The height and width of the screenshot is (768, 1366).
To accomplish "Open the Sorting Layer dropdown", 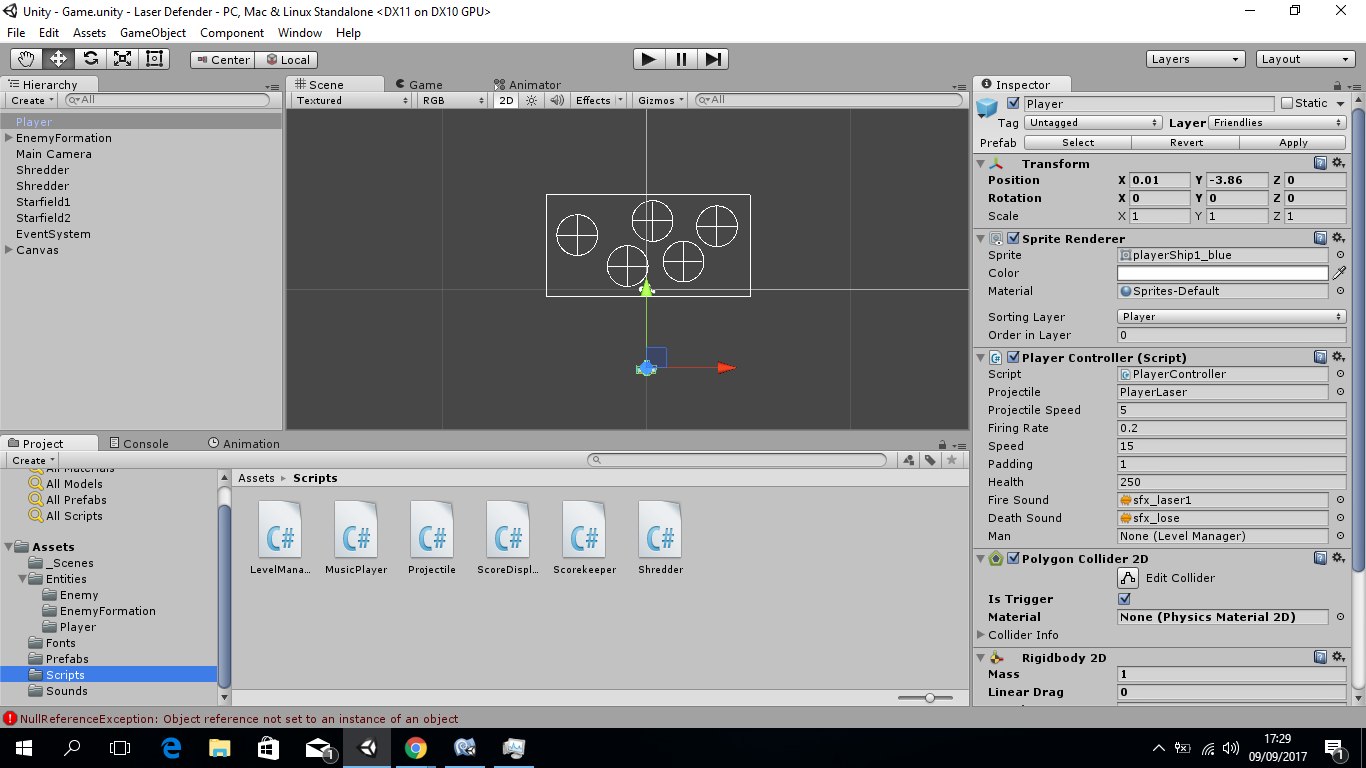I will click(x=1231, y=317).
